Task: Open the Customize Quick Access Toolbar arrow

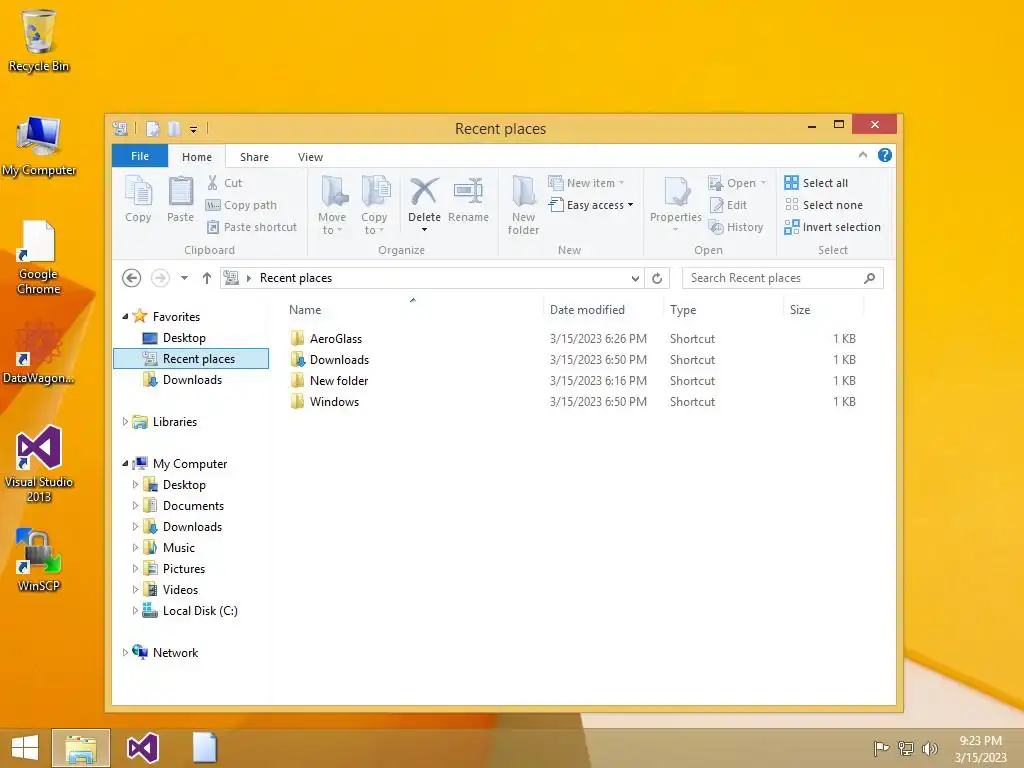Action: click(193, 129)
